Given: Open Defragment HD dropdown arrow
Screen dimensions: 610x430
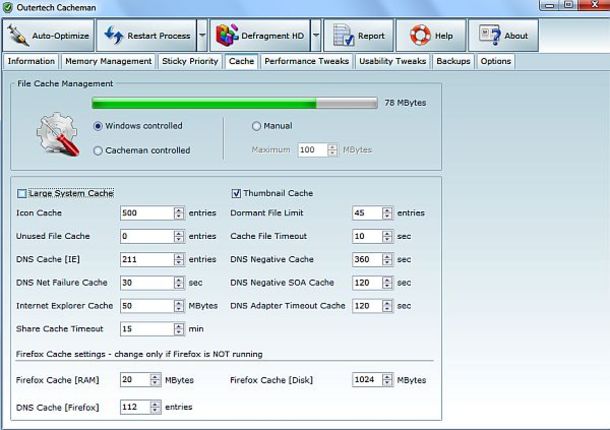Looking at the screenshot, I should pos(316,35).
